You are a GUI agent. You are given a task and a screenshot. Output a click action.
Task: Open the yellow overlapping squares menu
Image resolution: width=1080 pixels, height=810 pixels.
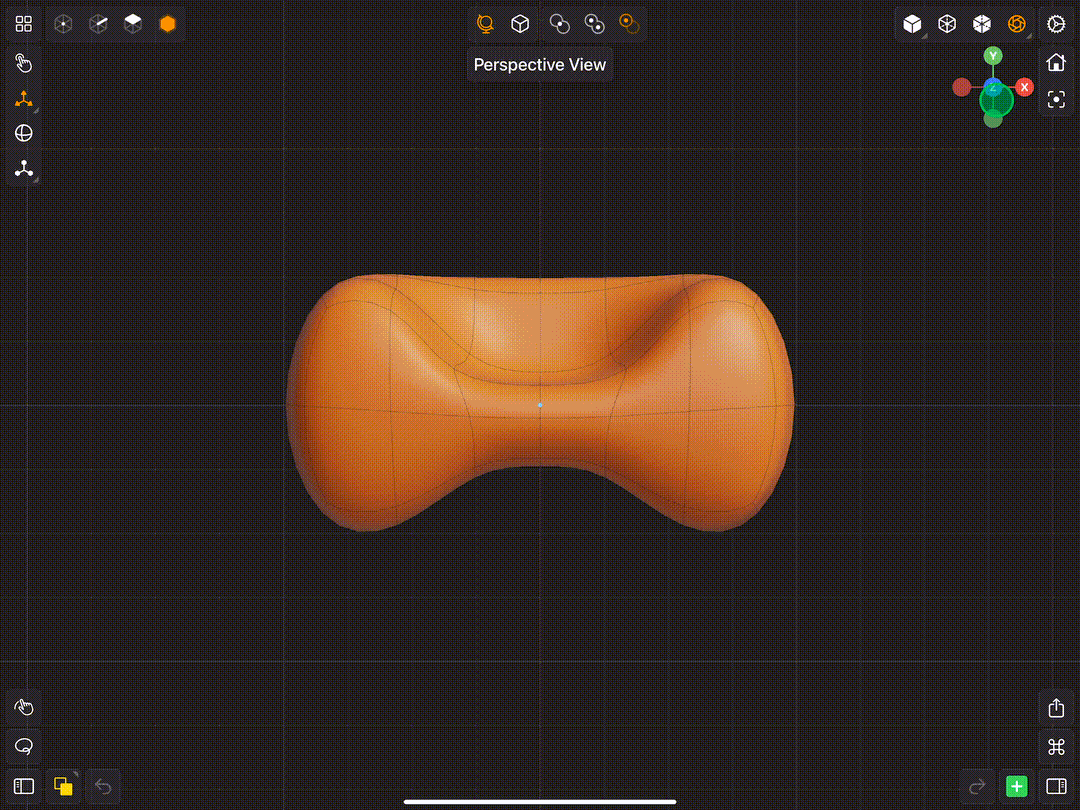coord(63,786)
